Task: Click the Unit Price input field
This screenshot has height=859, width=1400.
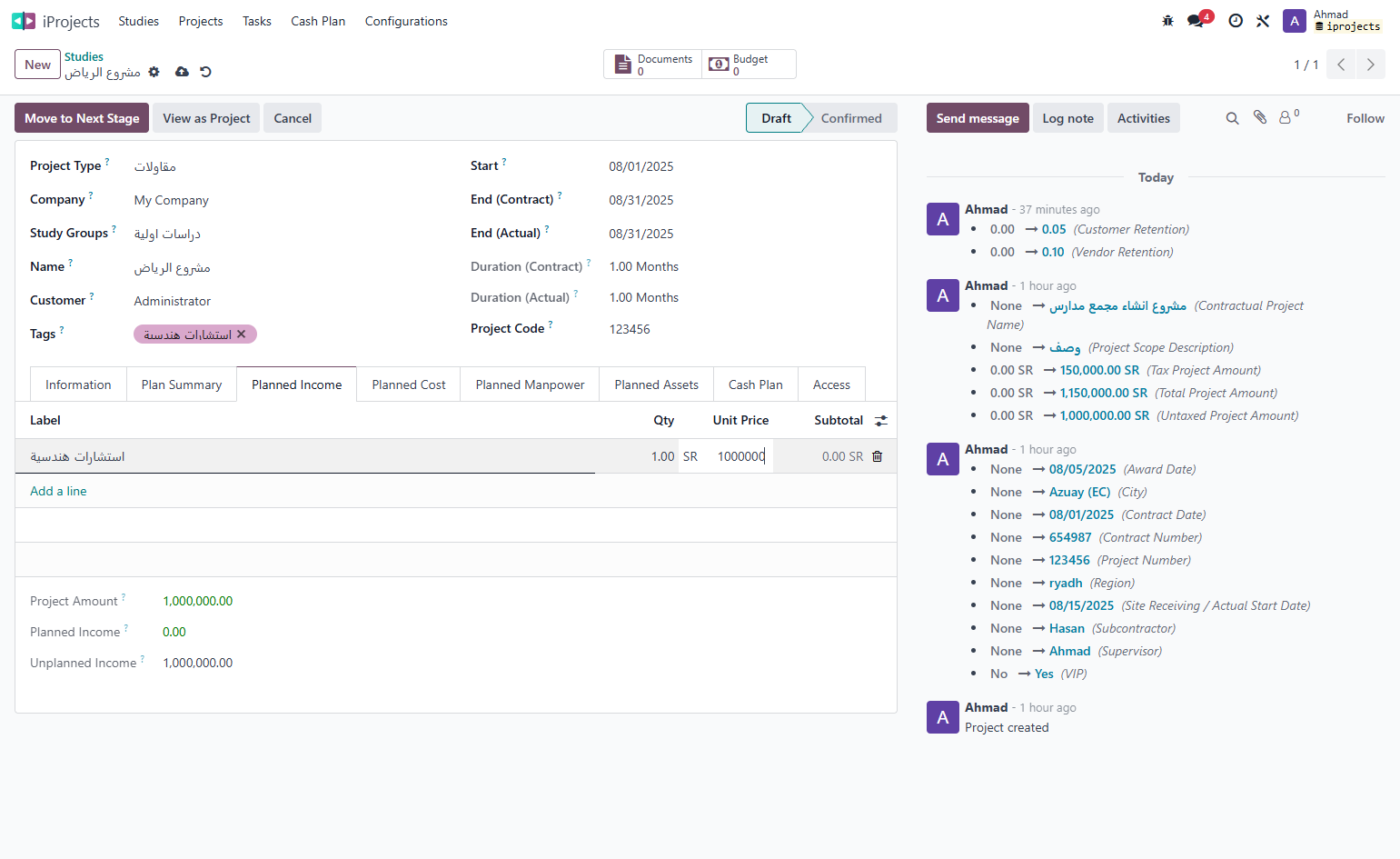Action: pos(736,456)
